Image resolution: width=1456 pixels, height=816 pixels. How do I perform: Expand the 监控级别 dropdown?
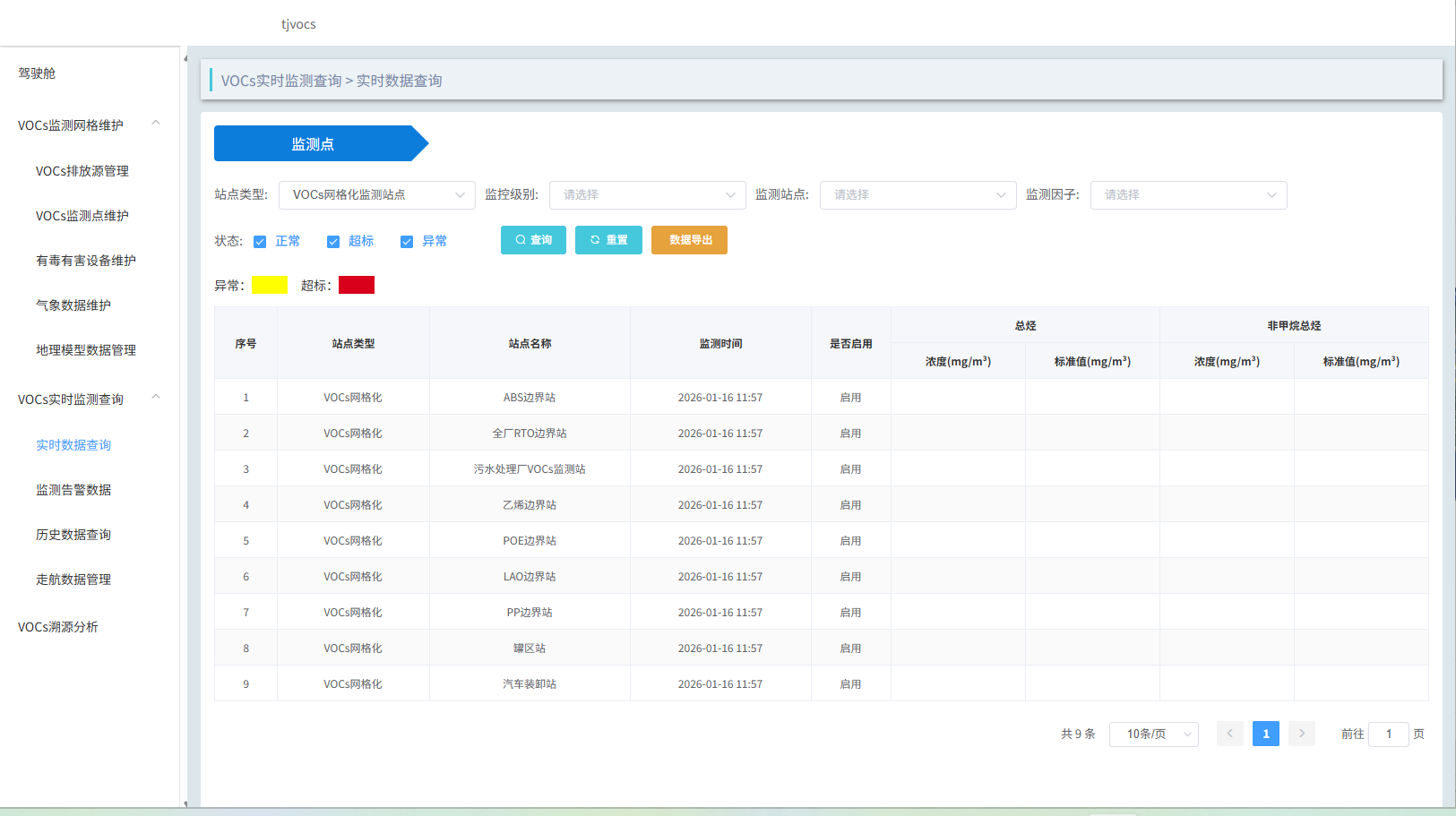(647, 195)
